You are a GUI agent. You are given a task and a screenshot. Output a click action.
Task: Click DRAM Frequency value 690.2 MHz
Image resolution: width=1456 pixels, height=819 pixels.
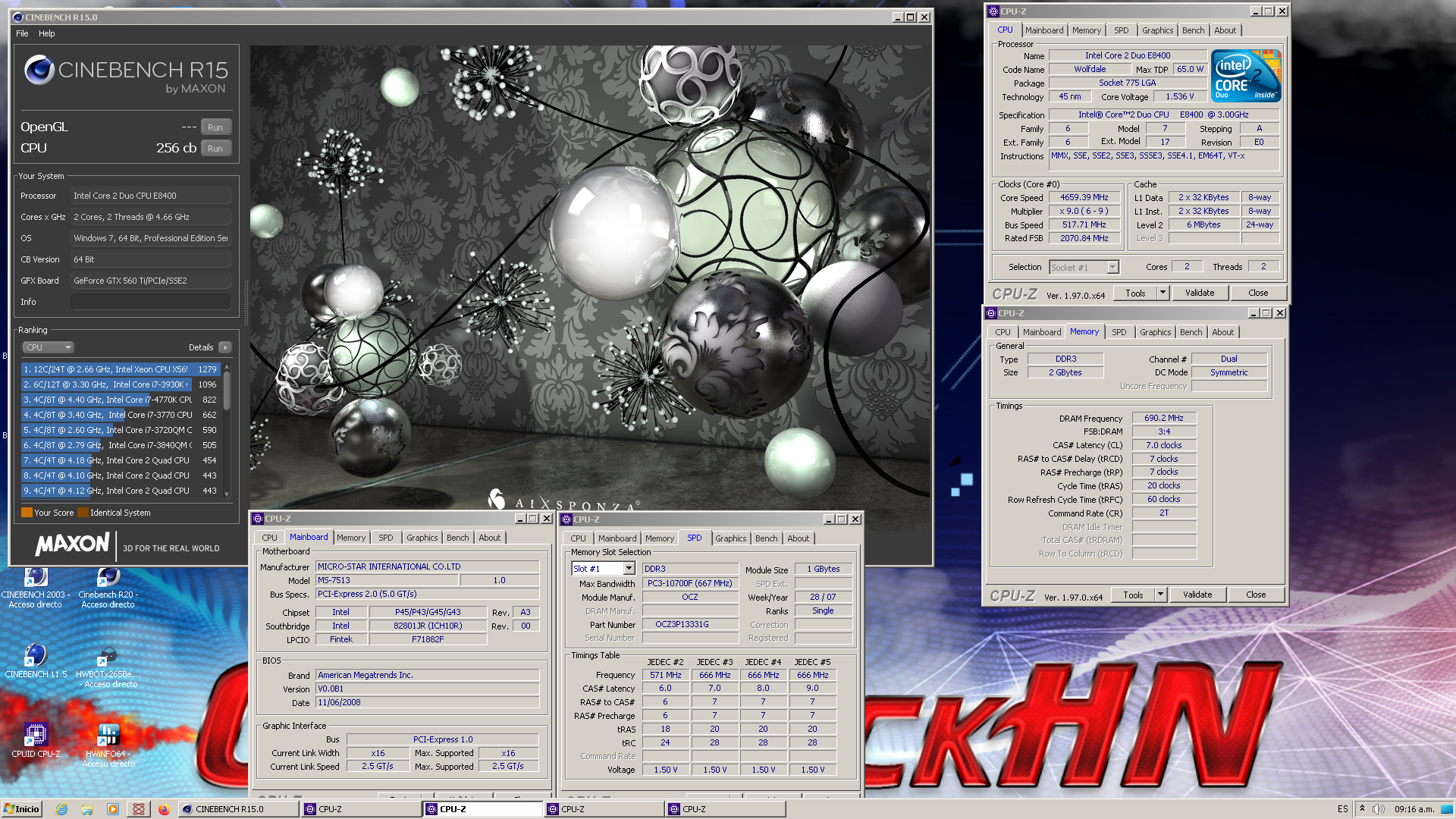[x=1164, y=418]
